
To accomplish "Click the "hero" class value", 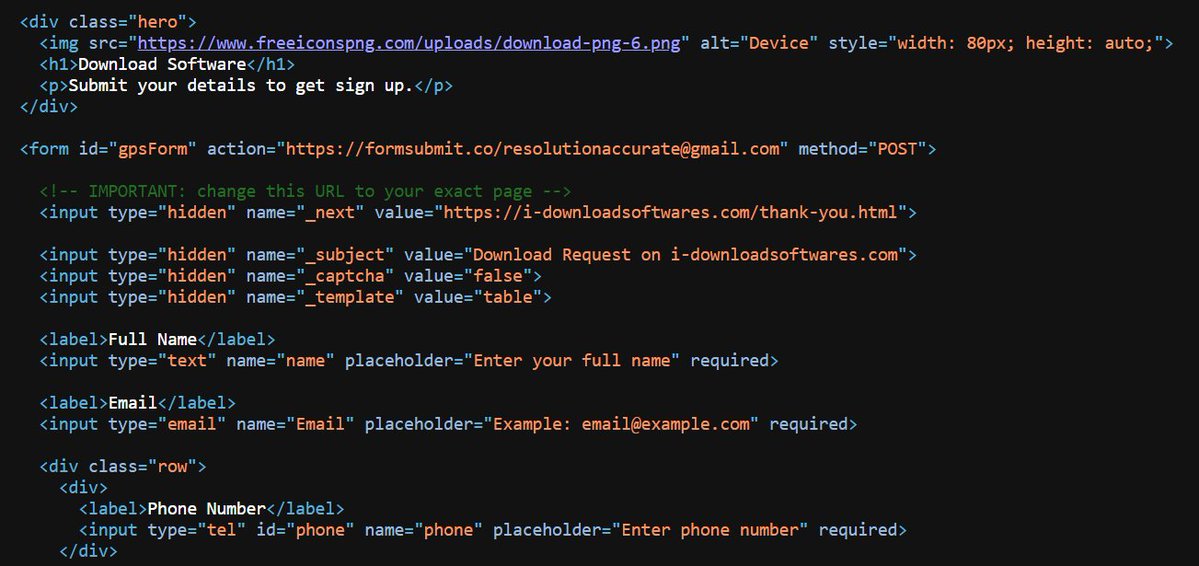I will [x=158, y=22].
